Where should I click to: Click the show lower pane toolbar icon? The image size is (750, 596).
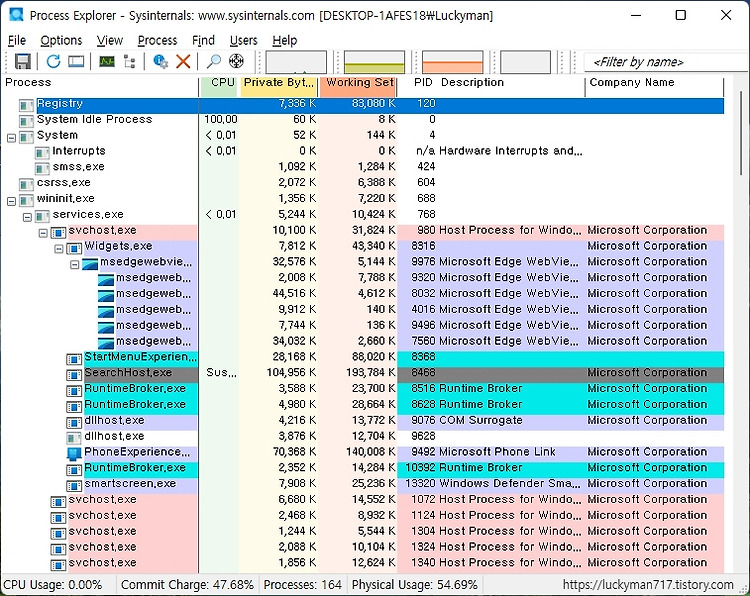click(x=76, y=61)
